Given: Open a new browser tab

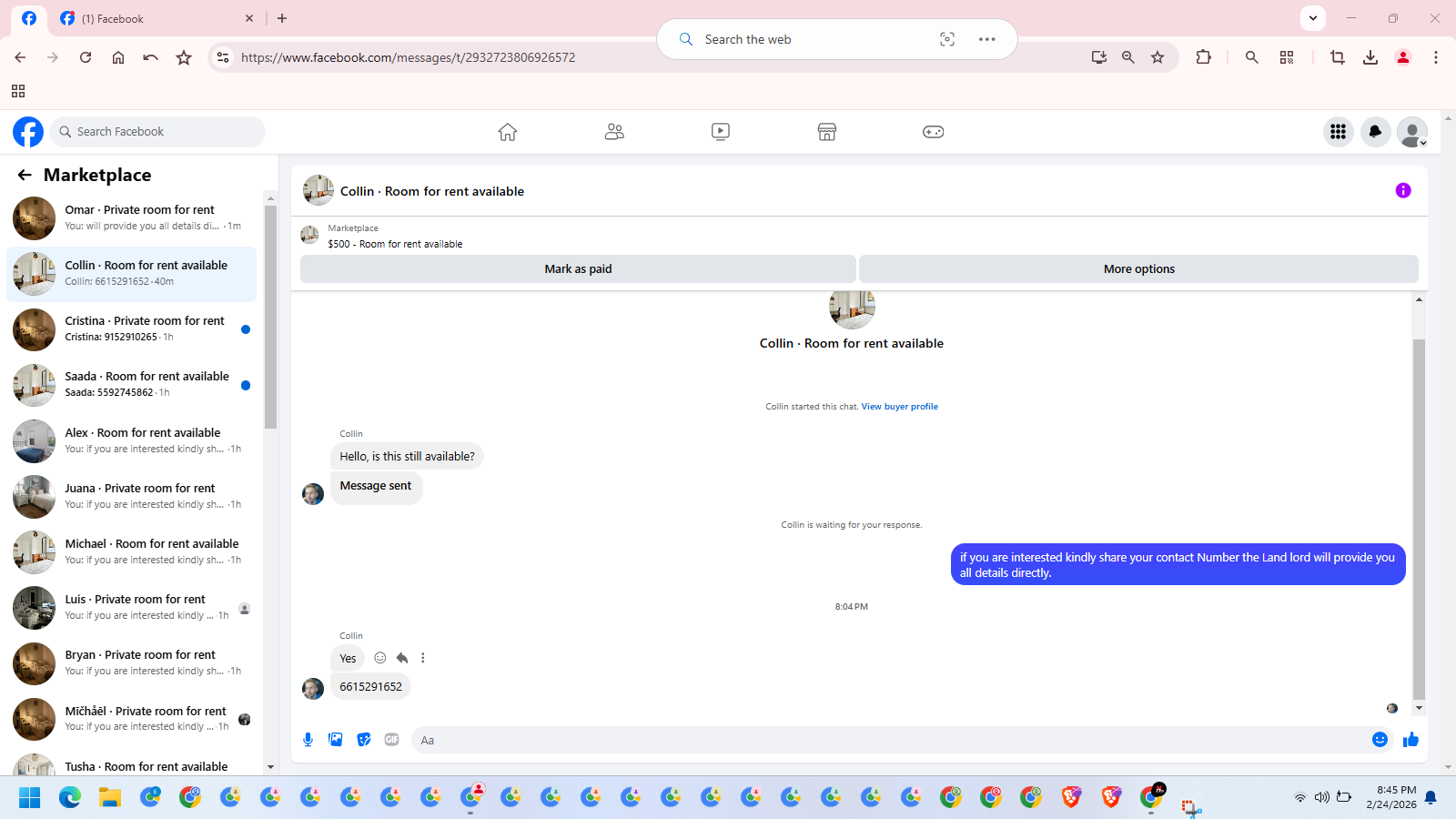Looking at the screenshot, I should tap(282, 18).
